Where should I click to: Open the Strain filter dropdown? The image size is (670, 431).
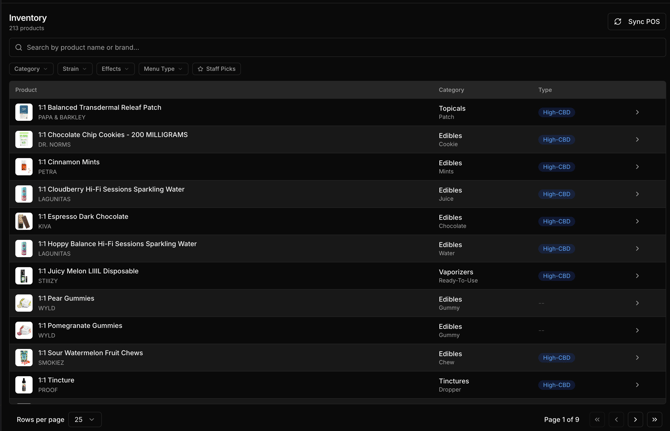tap(75, 69)
